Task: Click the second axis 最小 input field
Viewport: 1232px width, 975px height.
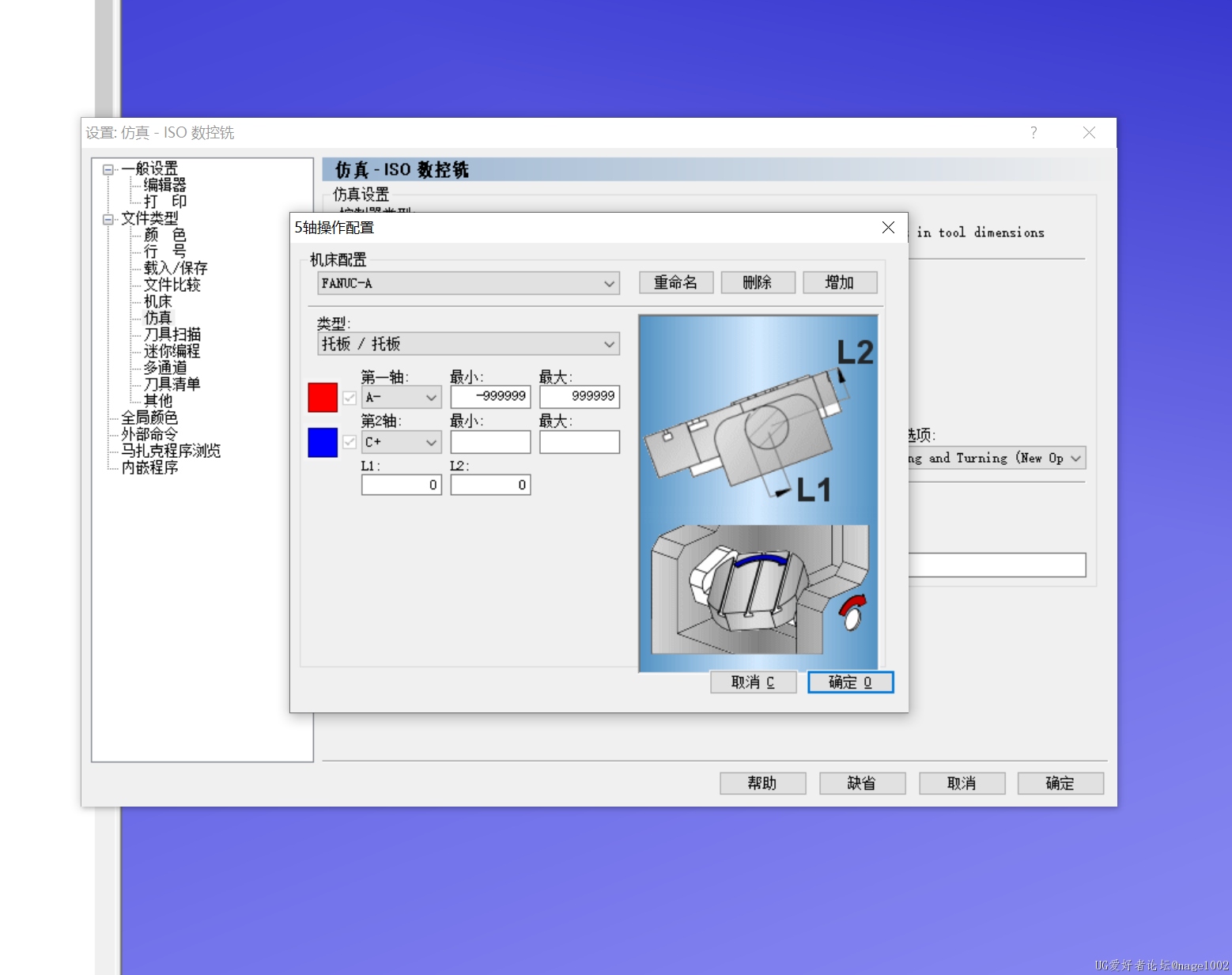Action: point(490,442)
